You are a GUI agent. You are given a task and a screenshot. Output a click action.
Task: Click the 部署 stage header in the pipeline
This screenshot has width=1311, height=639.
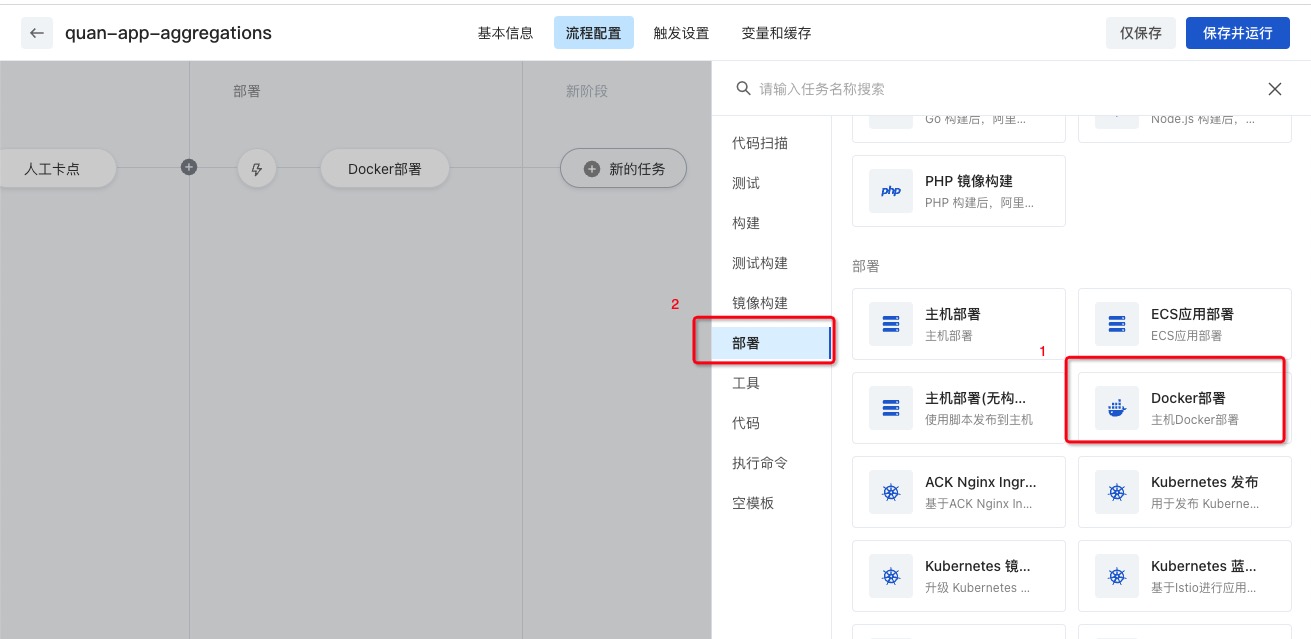point(247,91)
